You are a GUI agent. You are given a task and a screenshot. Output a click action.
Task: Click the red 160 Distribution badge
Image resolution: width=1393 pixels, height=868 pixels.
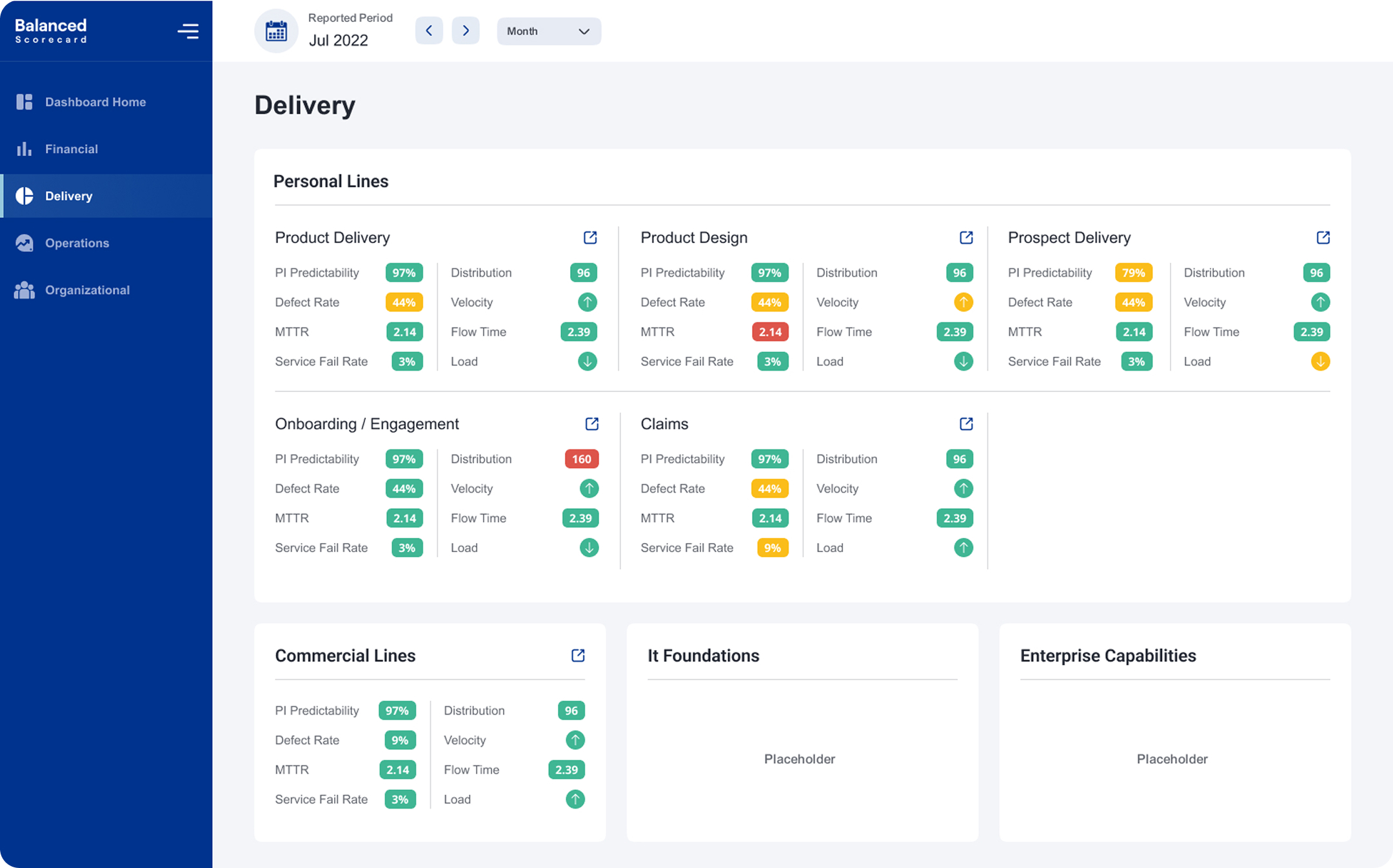click(580, 459)
